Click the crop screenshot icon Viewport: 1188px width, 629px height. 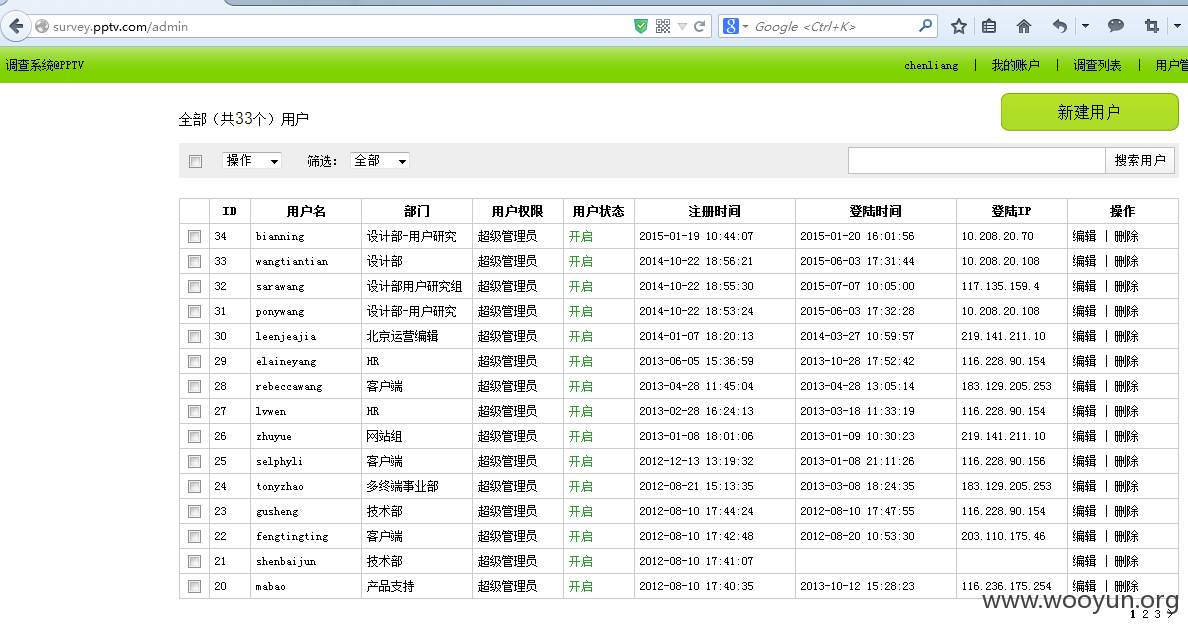click(1152, 27)
